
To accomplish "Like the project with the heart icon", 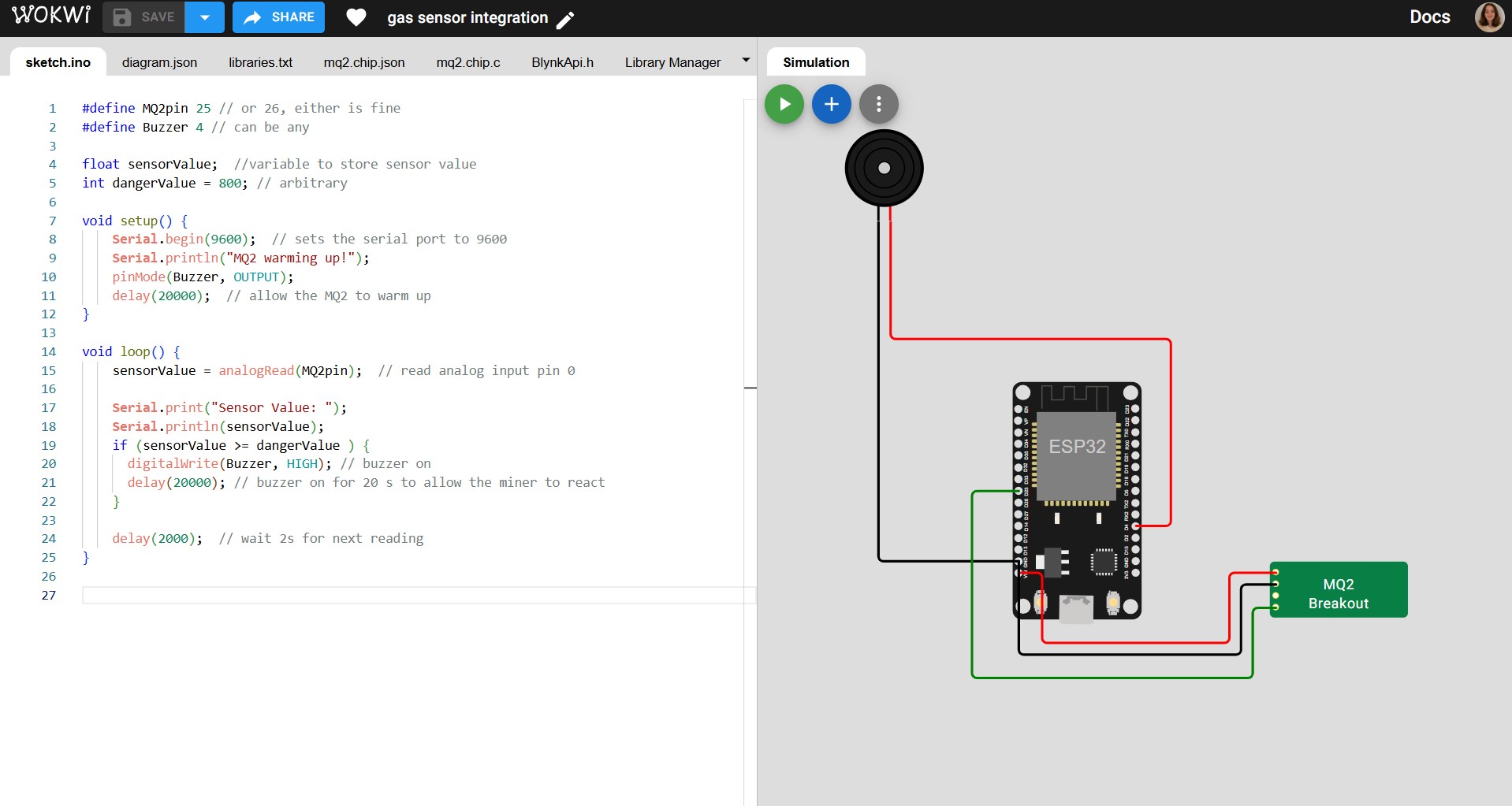I will pos(356,17).
